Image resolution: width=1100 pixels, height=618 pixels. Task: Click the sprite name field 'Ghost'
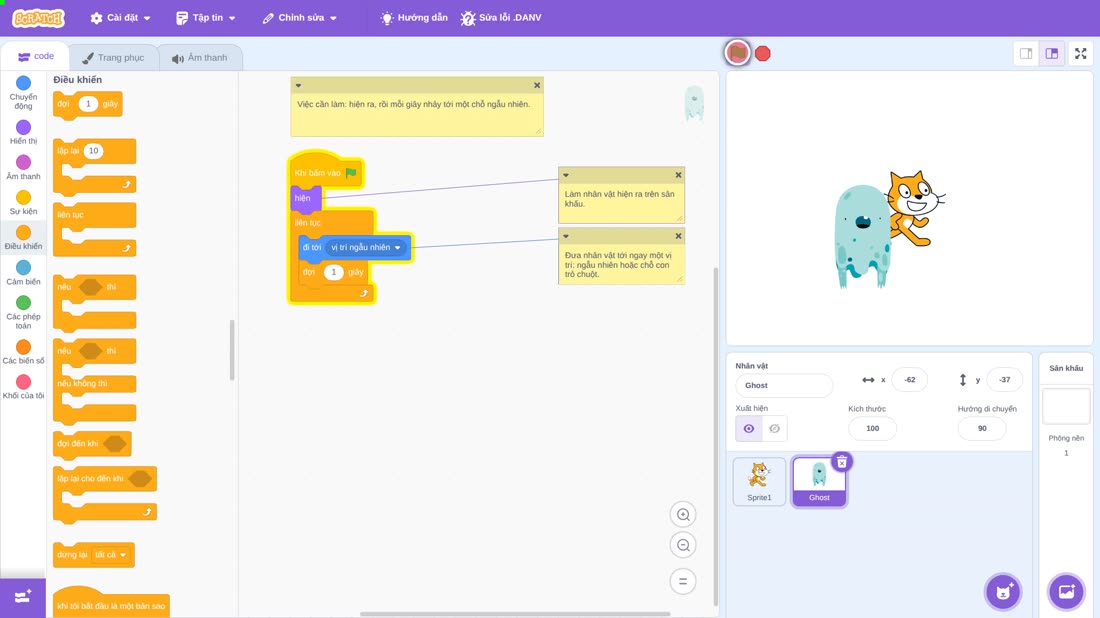coord(784,385)
